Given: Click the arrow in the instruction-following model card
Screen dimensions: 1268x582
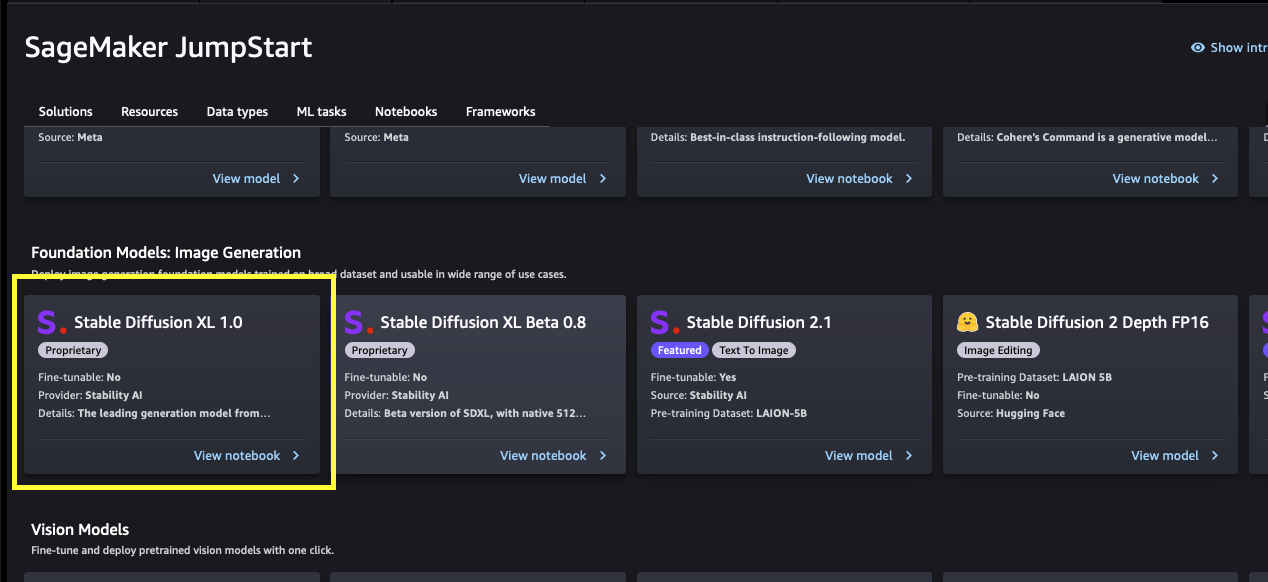Looking at the screenshot, I should [909, 179].
